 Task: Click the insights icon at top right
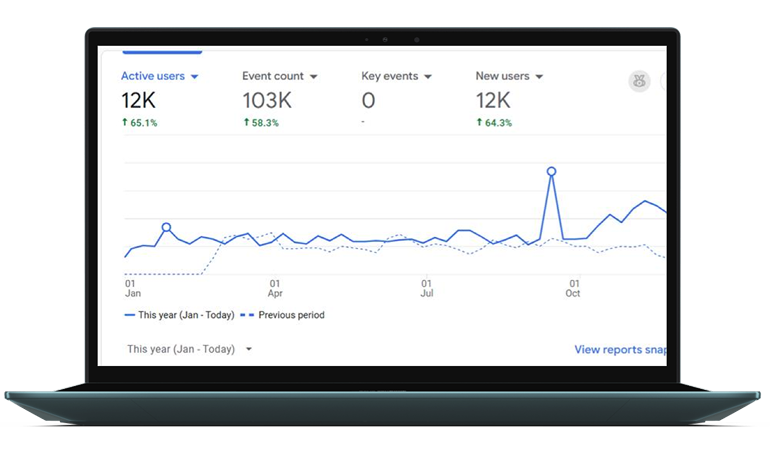[x=639, y=82]
